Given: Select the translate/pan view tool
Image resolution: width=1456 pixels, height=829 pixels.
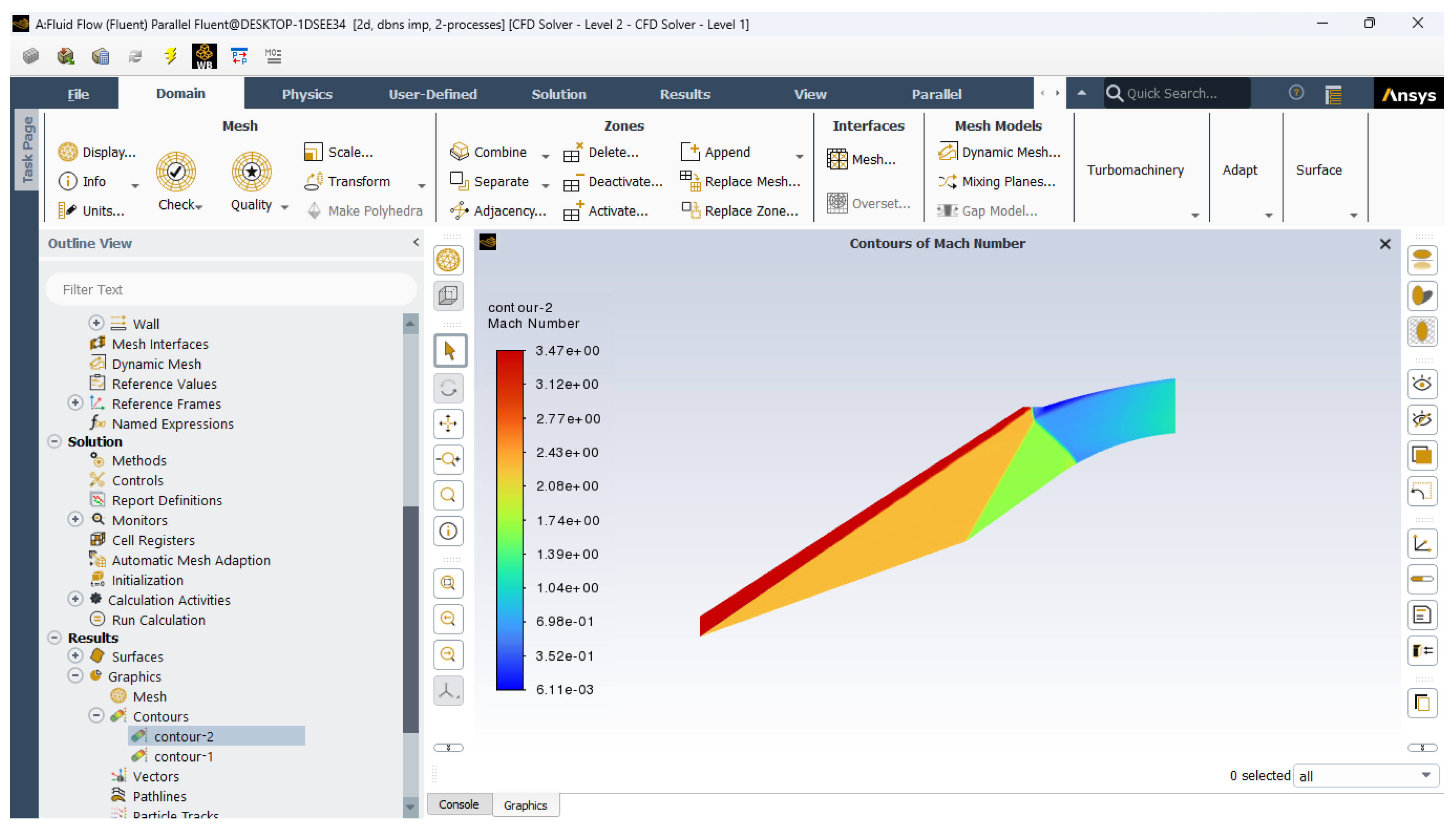Looking at the screenshot, I should [x=448, y=424].
